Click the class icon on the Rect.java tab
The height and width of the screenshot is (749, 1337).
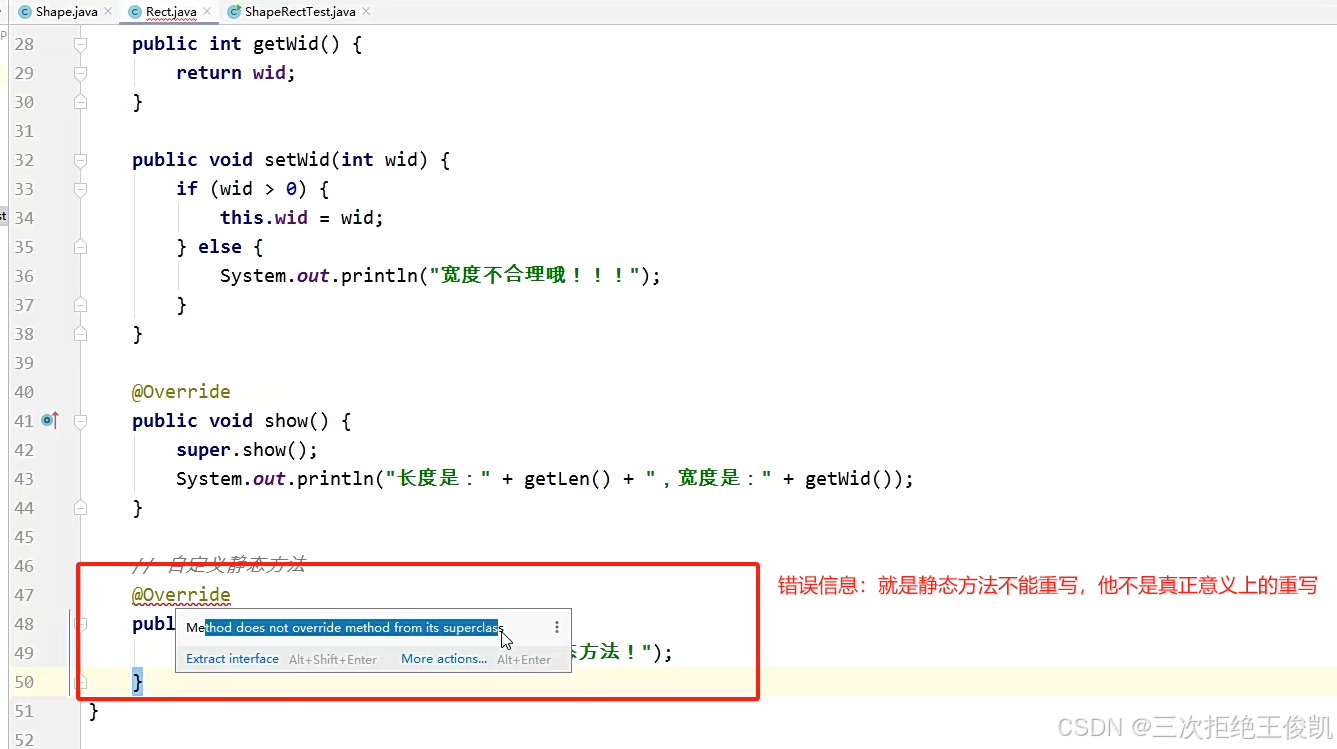(135, 13)
